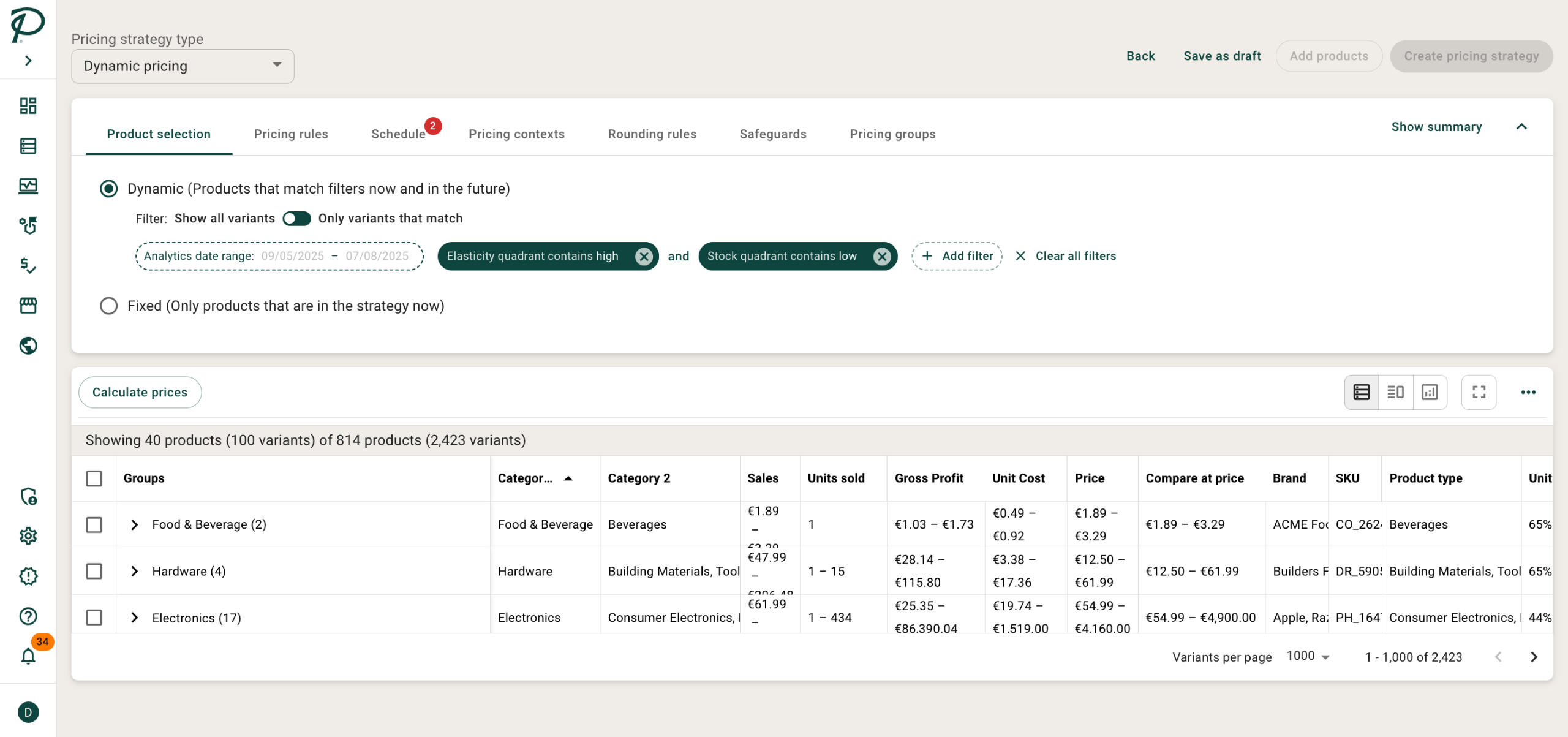This screenshot has width=1568, height=737.
Task: Open the notifications bell icon
Action: (x=28, y=656)
